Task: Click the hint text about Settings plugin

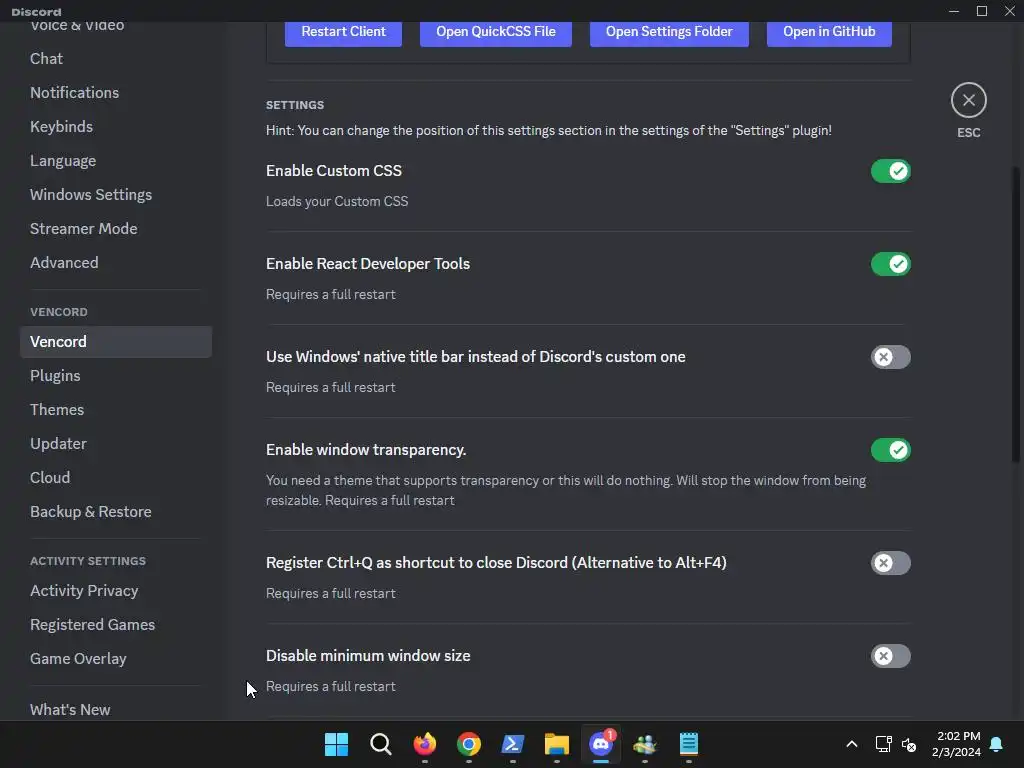Action: point(549,131)
